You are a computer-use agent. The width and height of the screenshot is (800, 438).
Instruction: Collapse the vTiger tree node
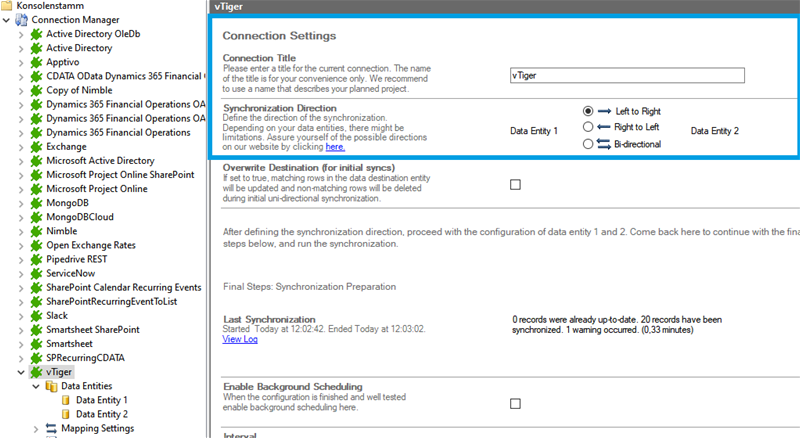(x=22, y=371)
